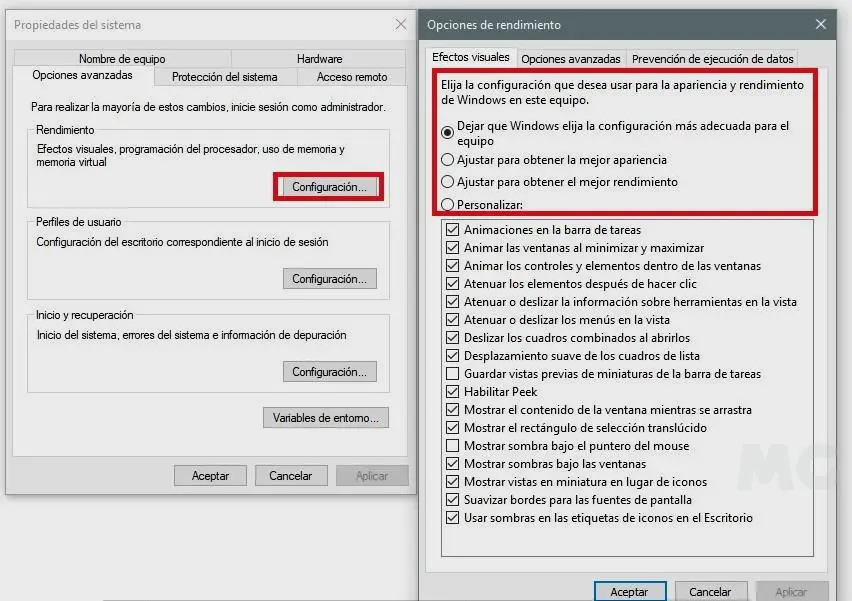Toggle Atenuar o deslizar la información sobre herramientas

[452, 301]
